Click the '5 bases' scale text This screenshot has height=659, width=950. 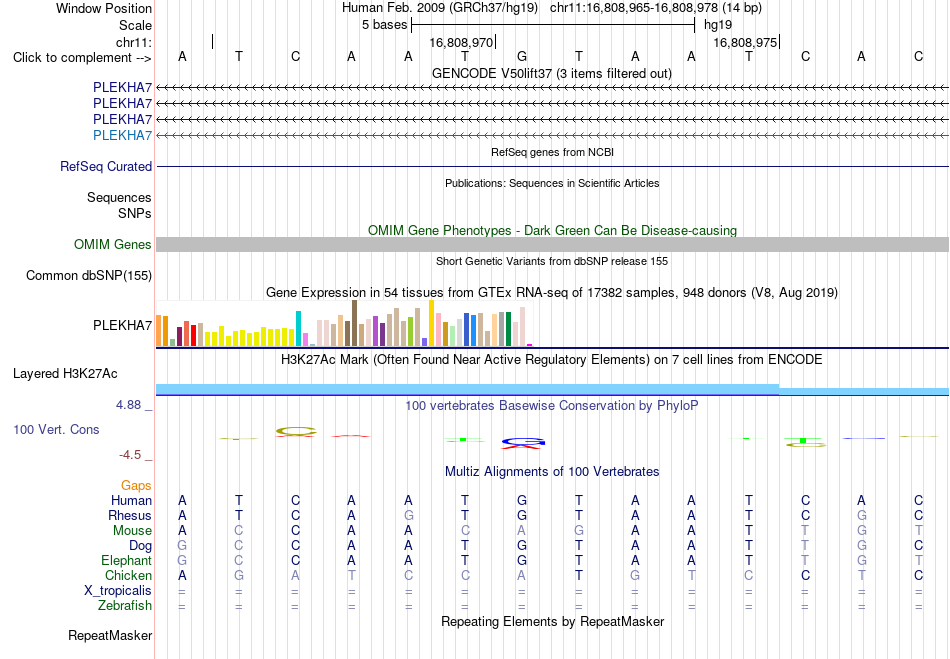click(x=385, y=25)
